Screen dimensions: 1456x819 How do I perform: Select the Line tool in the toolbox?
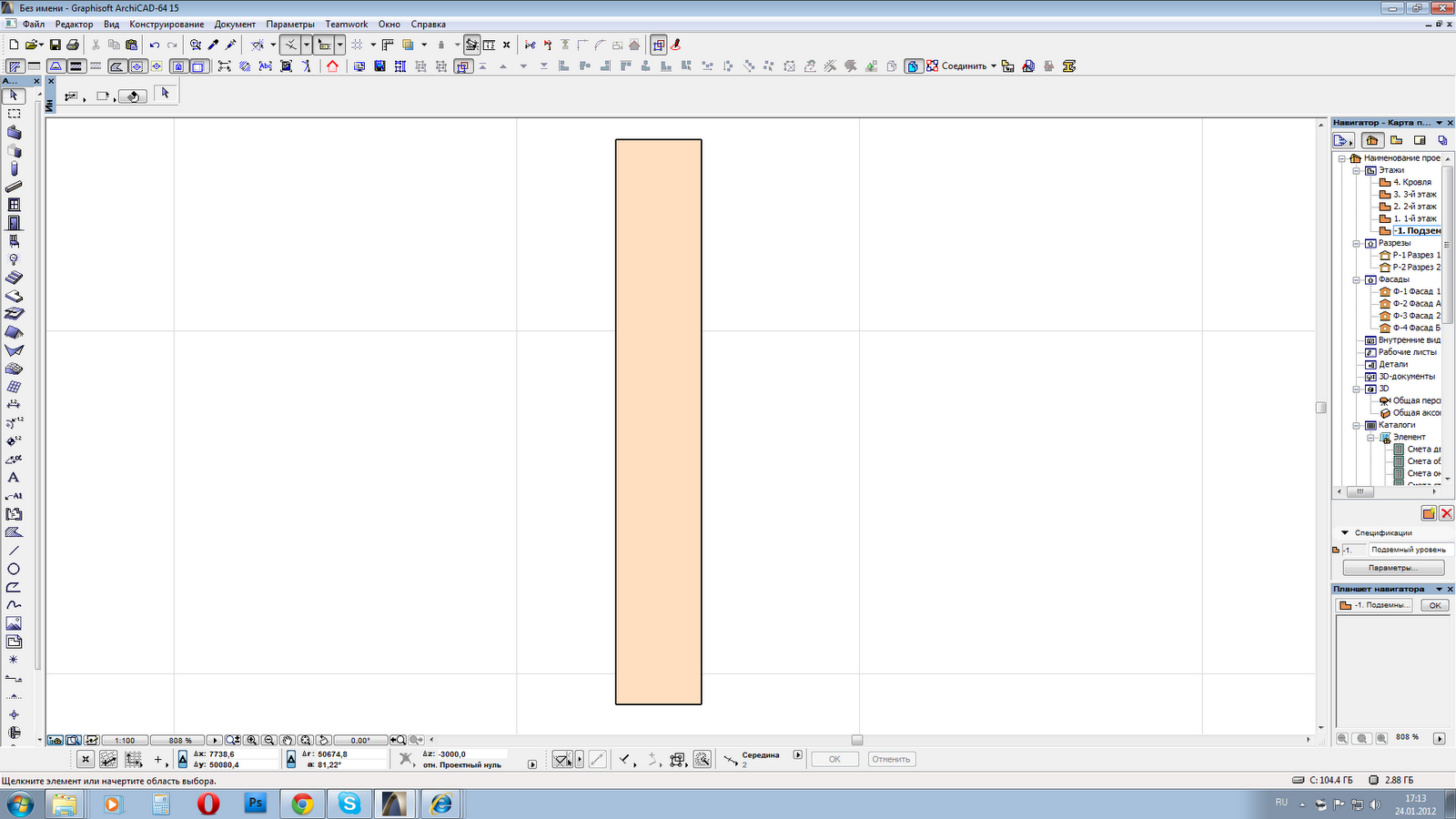14,551
